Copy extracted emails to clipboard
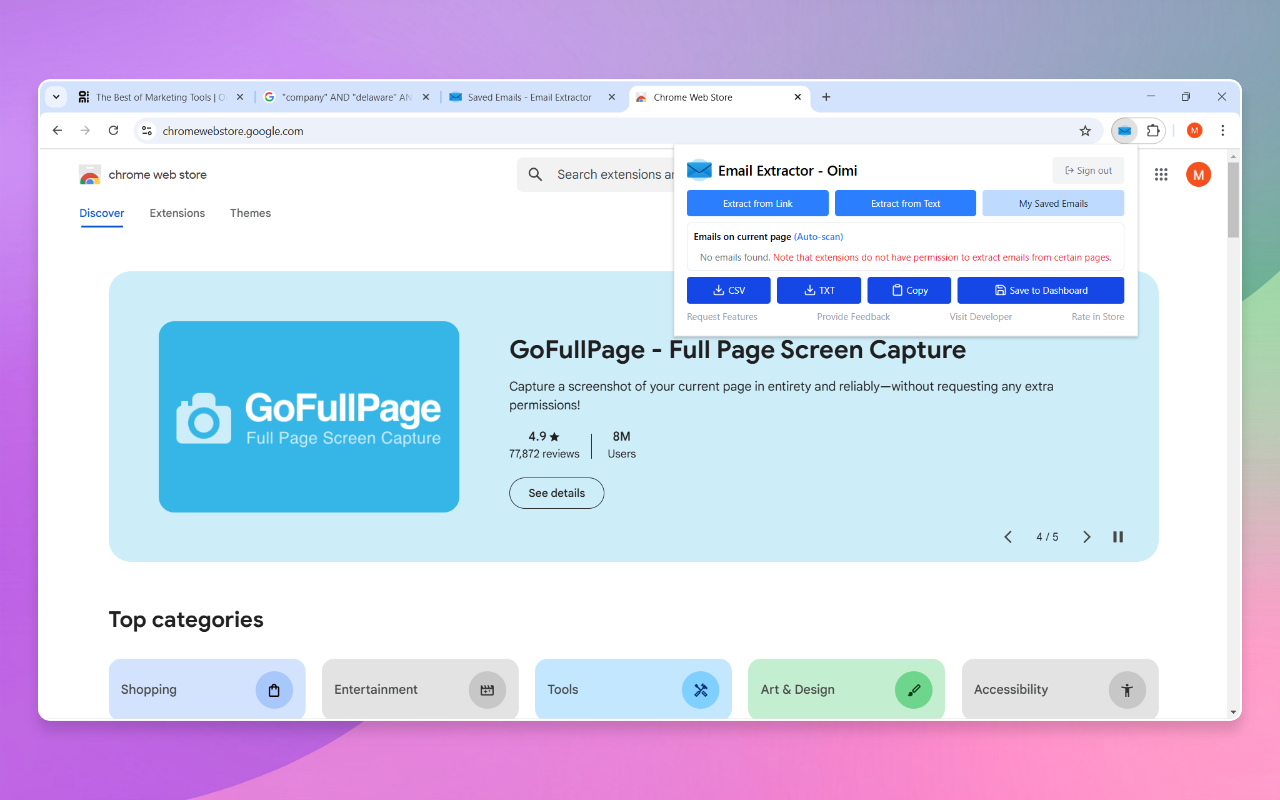 909,290
